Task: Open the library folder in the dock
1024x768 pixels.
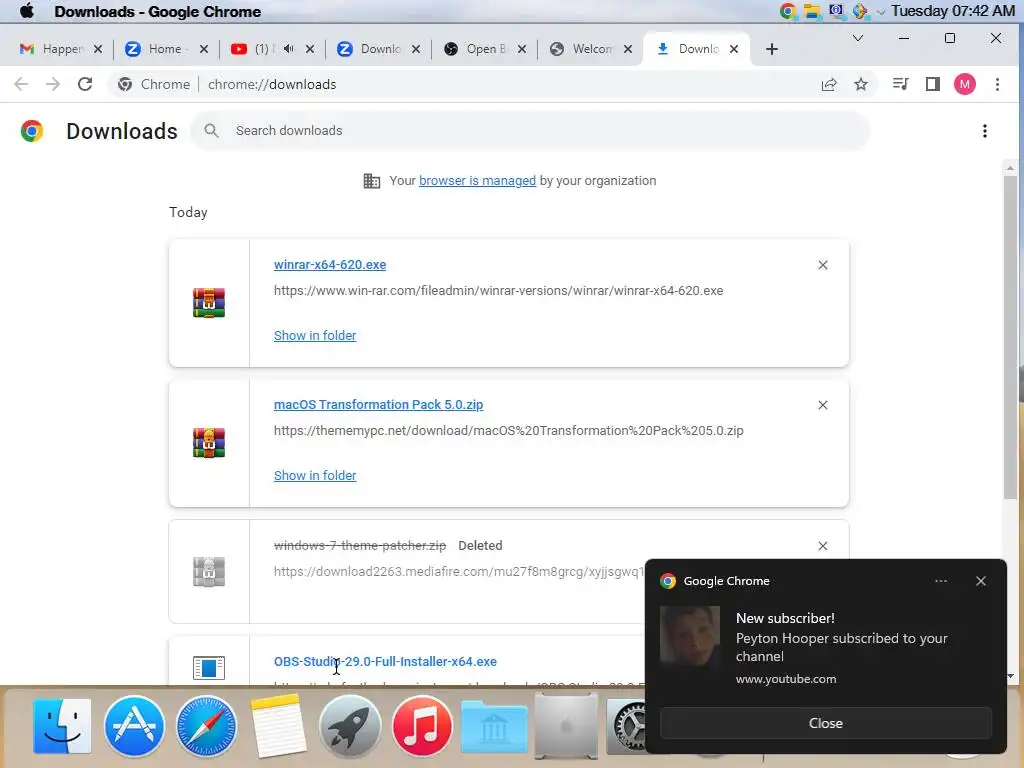Action: tap(494, 726)
